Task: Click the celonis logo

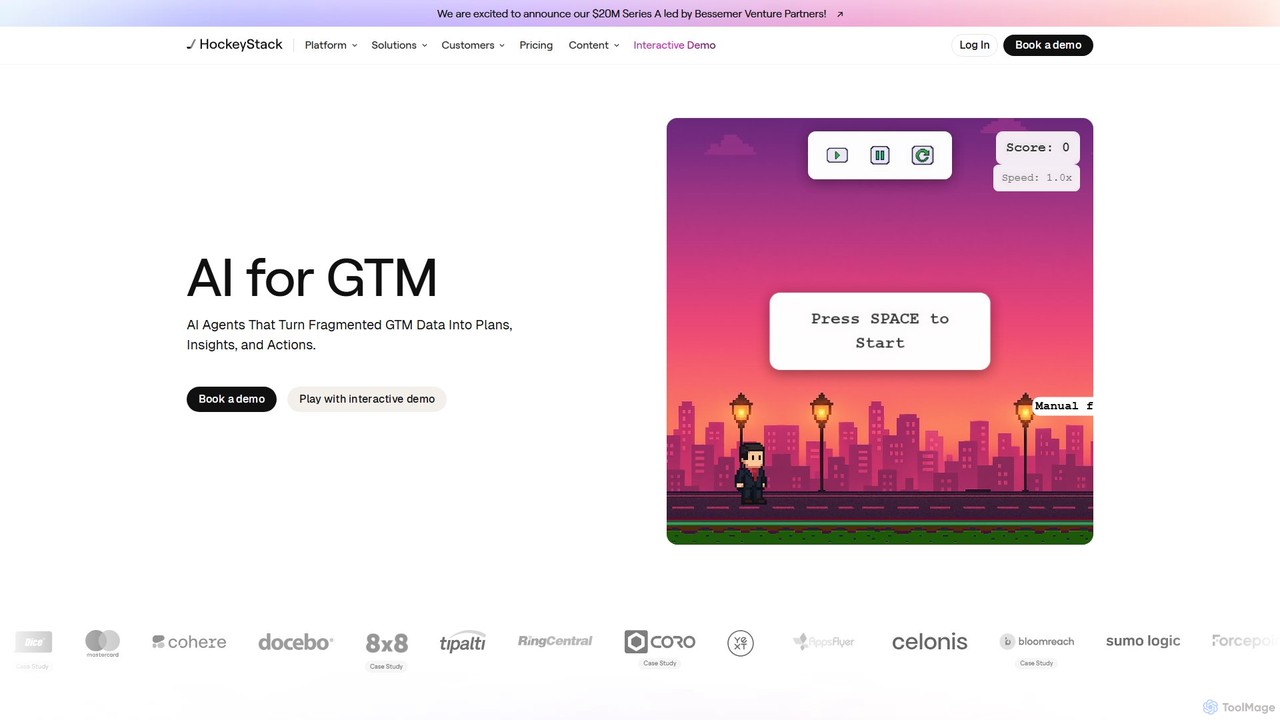Action: [930, 642]
